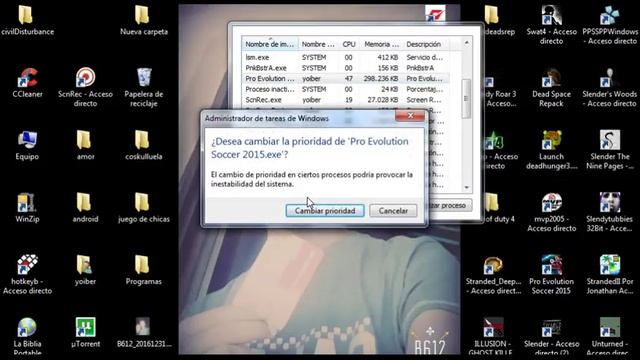This screenshot has height=360, width=640.
Task: Launch the Swat4 shortcut icon
Action: click(x=551, y=16)
